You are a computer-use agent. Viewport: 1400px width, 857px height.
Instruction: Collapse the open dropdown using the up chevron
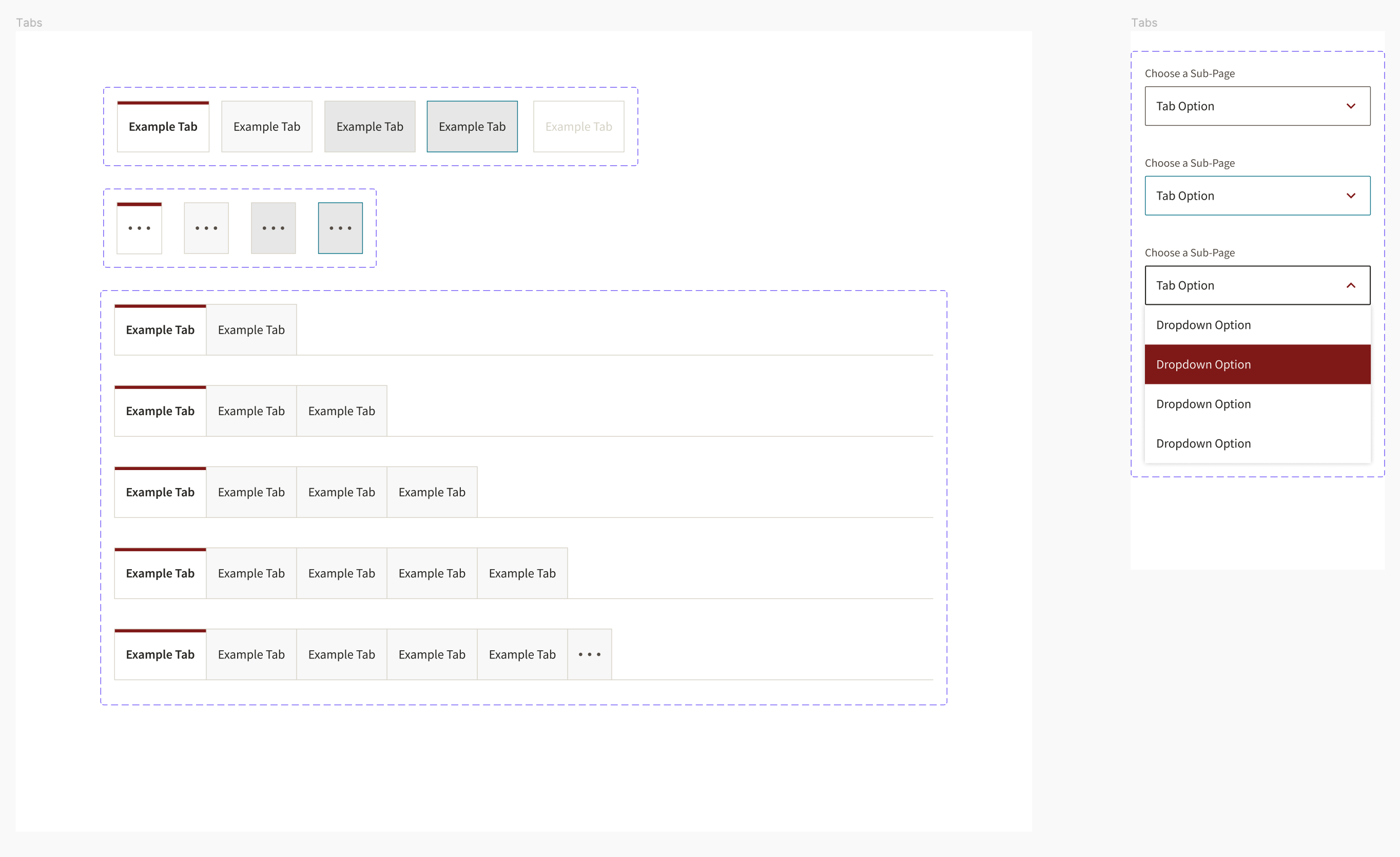(1351, 285)
